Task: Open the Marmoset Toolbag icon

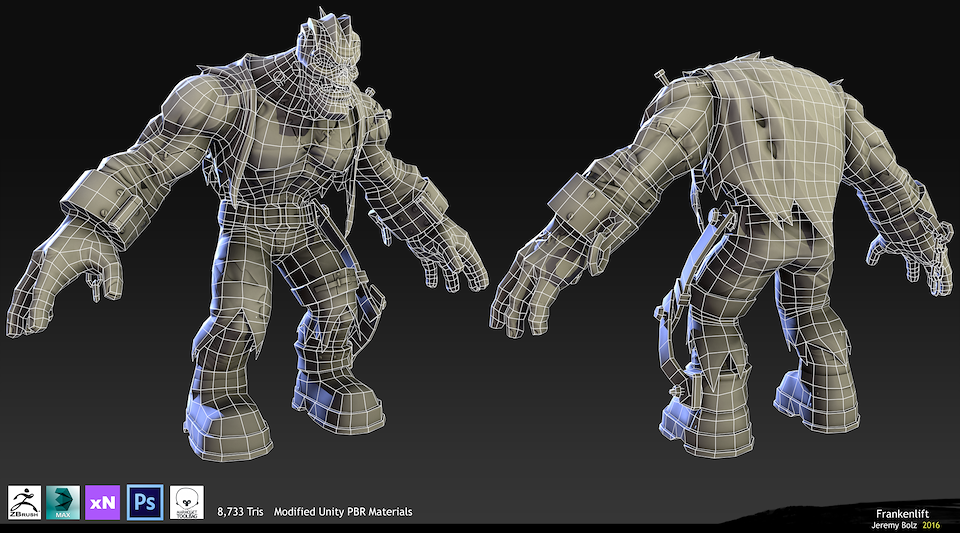Action: (x=186, y=501)
